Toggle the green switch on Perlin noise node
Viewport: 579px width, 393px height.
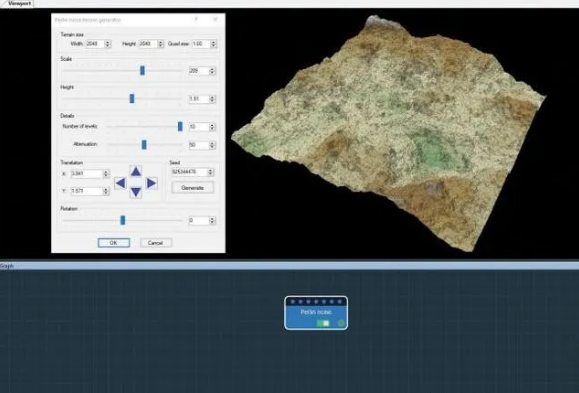(x=323, y=323)
